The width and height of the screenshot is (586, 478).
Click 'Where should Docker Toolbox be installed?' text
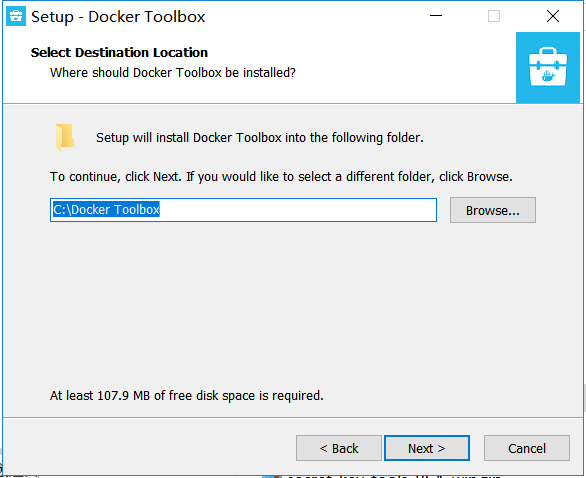point(173,73)
